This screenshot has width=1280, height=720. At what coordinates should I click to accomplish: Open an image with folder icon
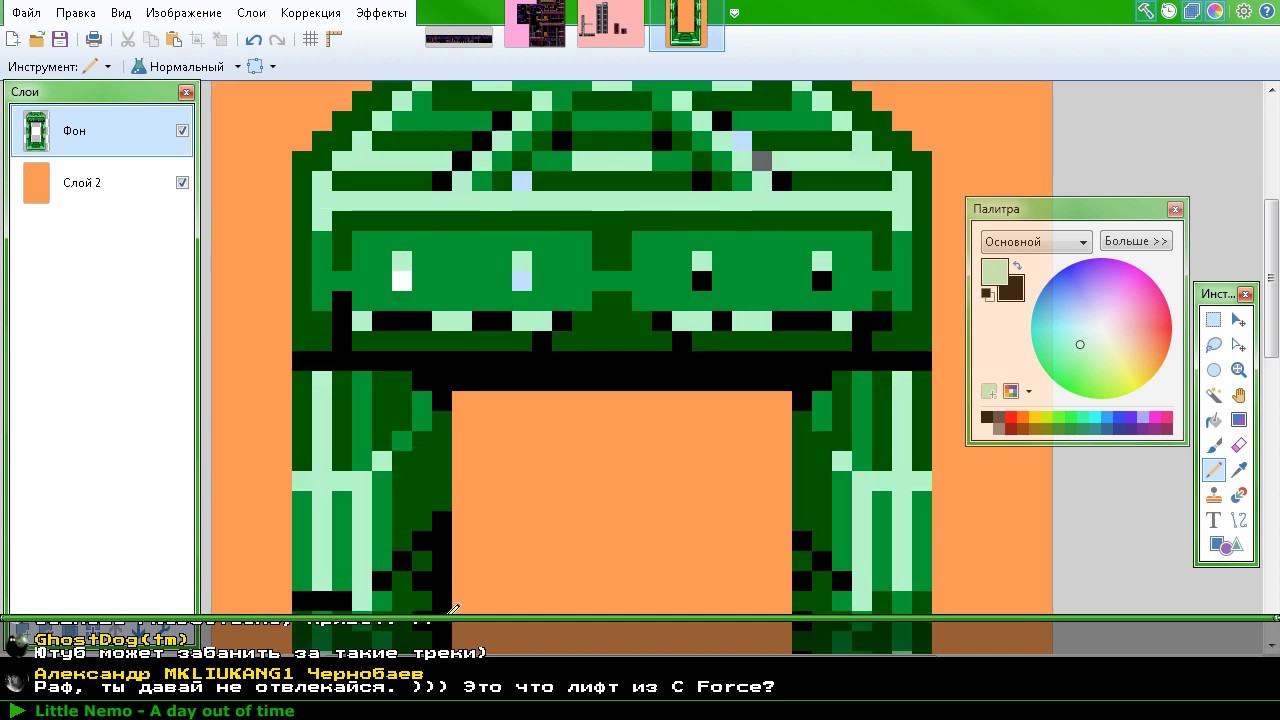coord(36,39)
